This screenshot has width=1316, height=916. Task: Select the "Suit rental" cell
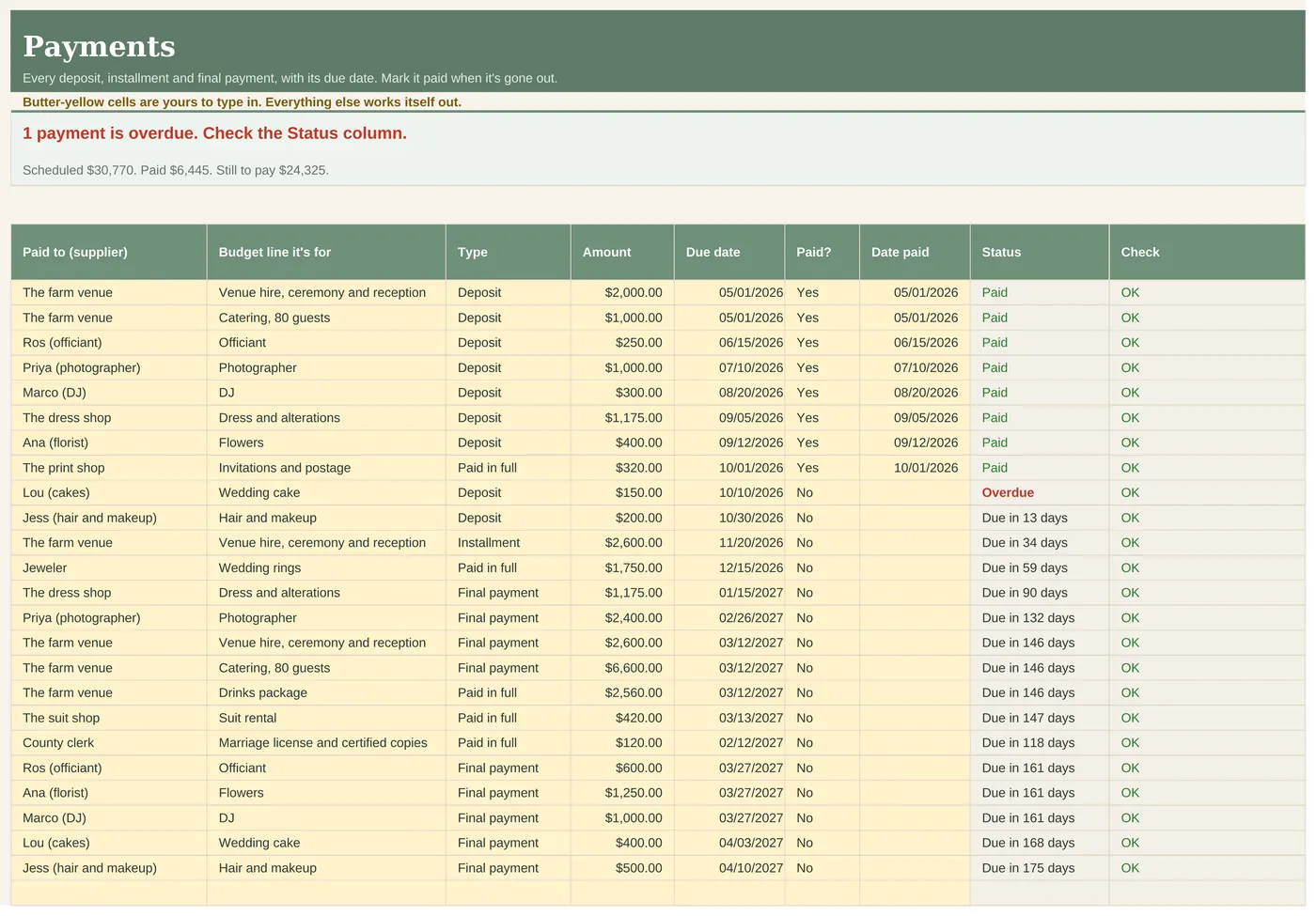point(326,718)
